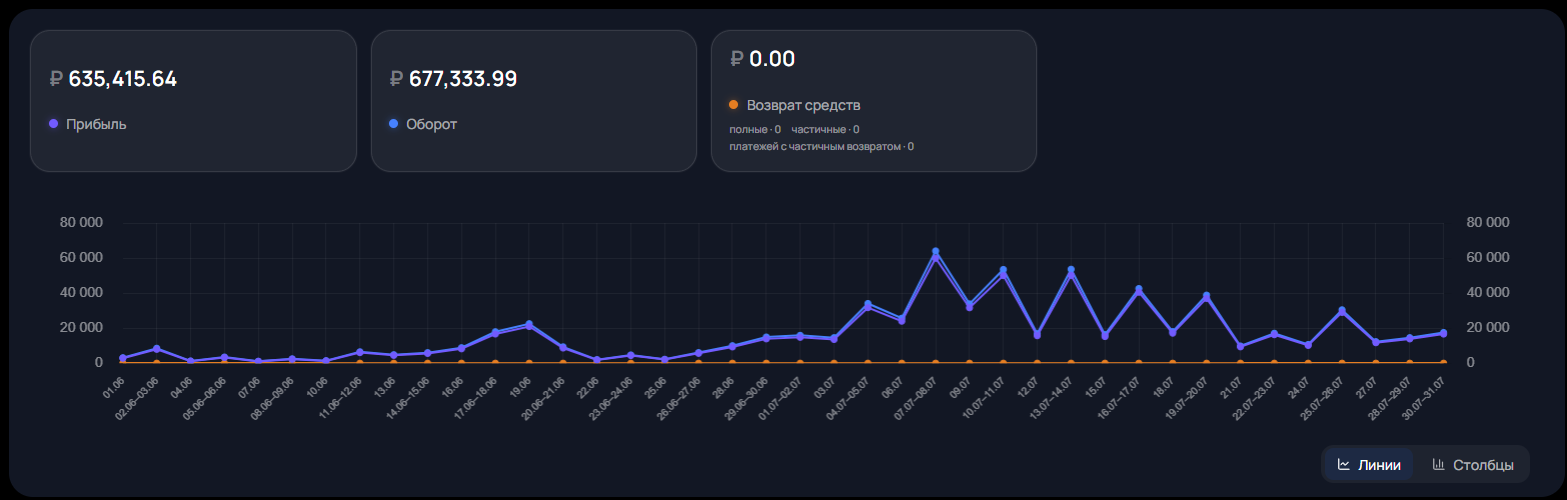Click the 22.06 x-axis date label

pos(586,385)
